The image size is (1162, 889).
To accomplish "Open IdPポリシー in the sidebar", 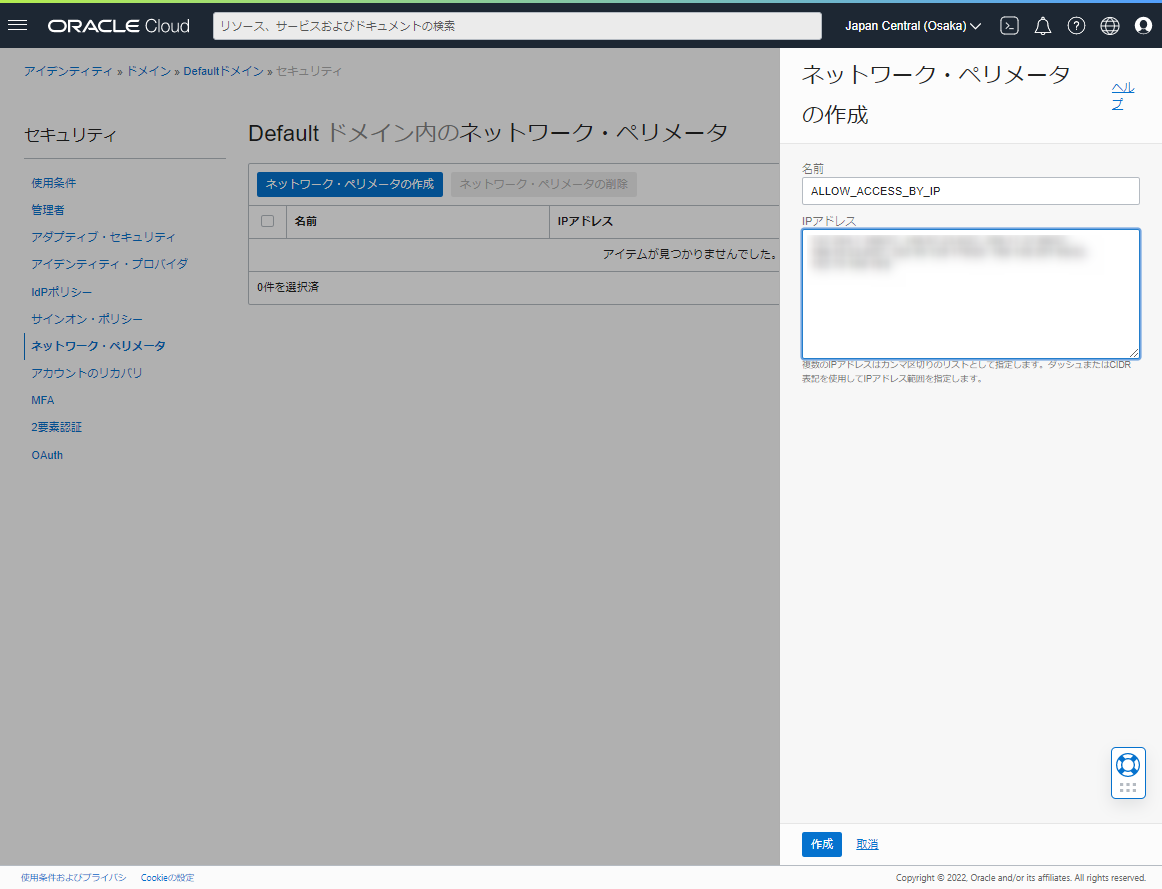I will point(62,292).
